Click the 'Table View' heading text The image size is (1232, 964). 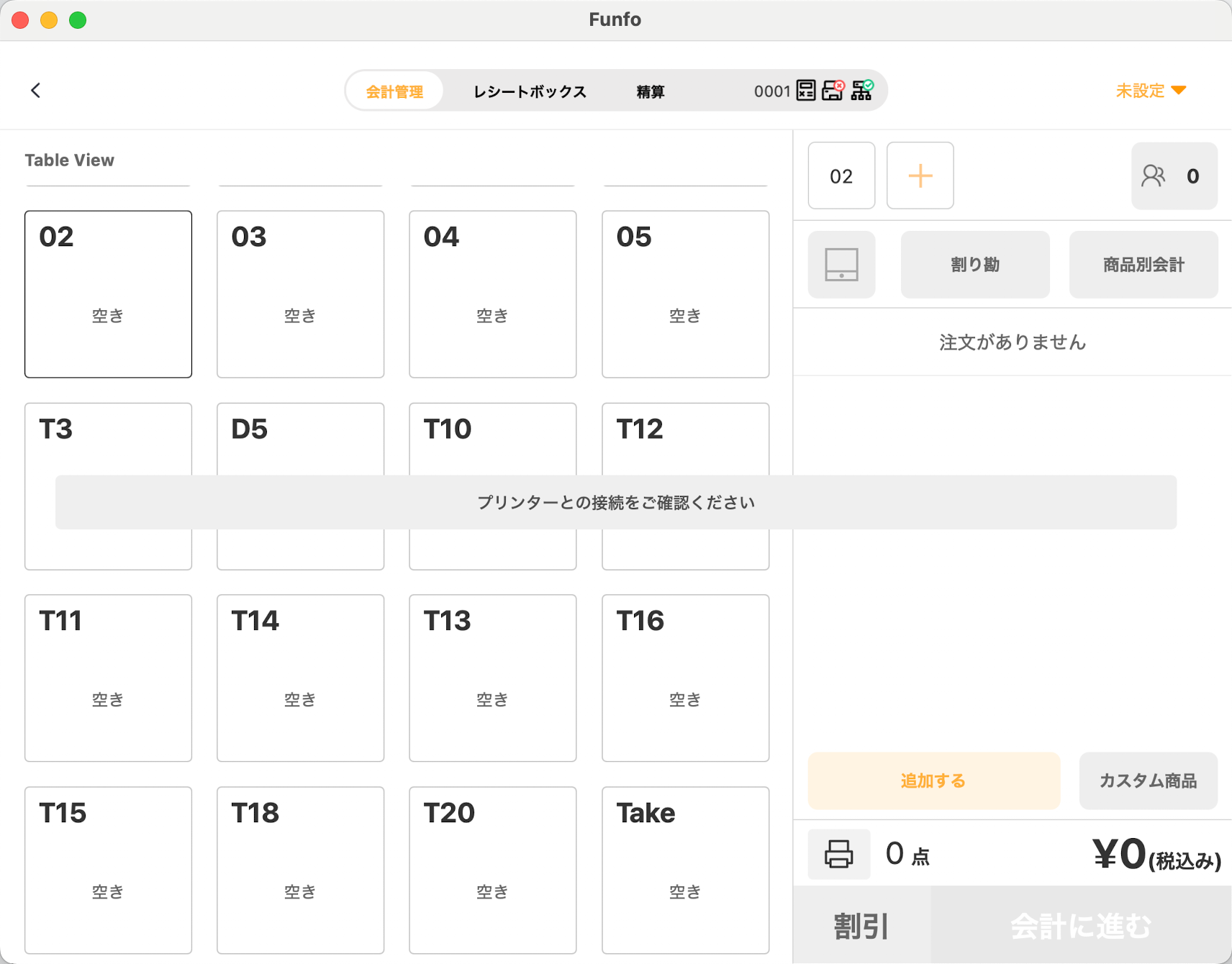point(69,160)
